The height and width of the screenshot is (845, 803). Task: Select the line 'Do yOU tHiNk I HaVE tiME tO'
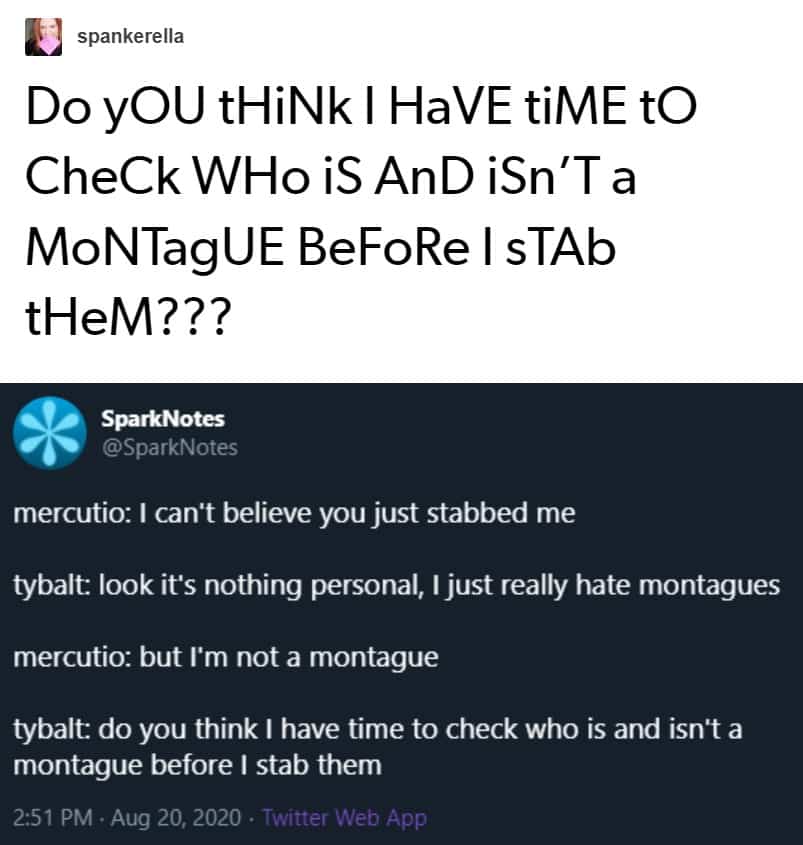(x=361, y=108)
